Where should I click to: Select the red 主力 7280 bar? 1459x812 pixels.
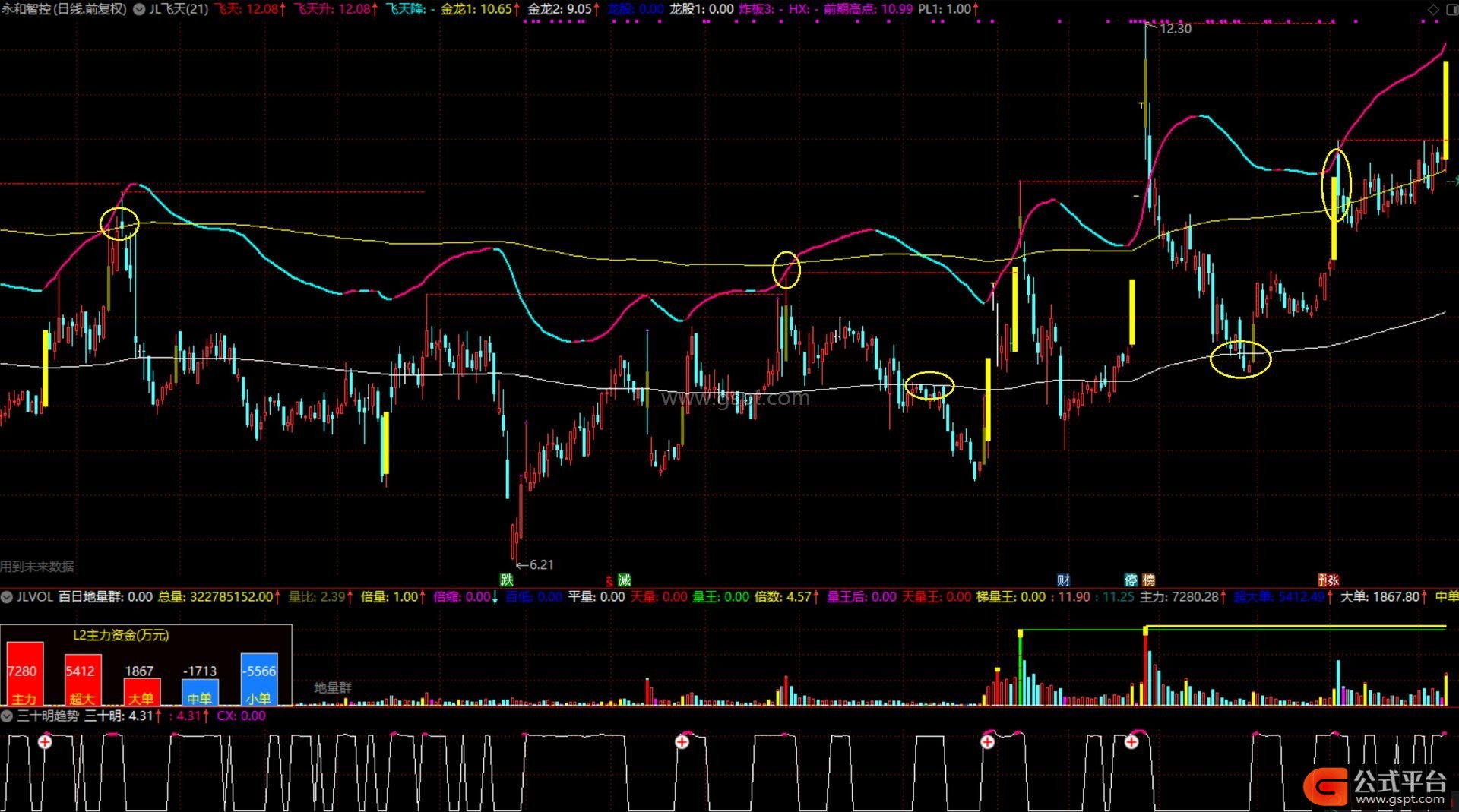coord(24,674)
